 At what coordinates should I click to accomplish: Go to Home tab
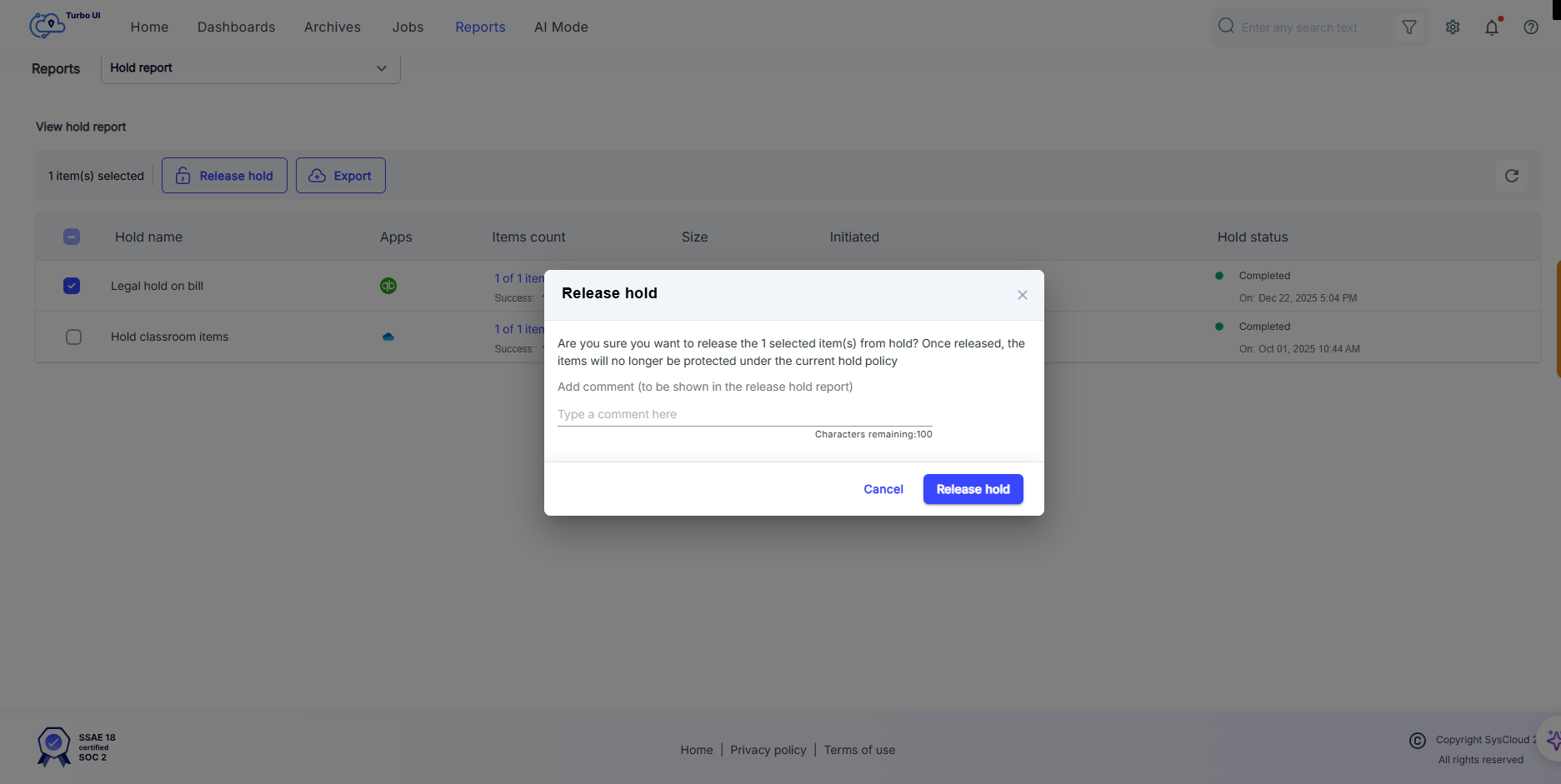pyautogui.click(x=149, y=27)
